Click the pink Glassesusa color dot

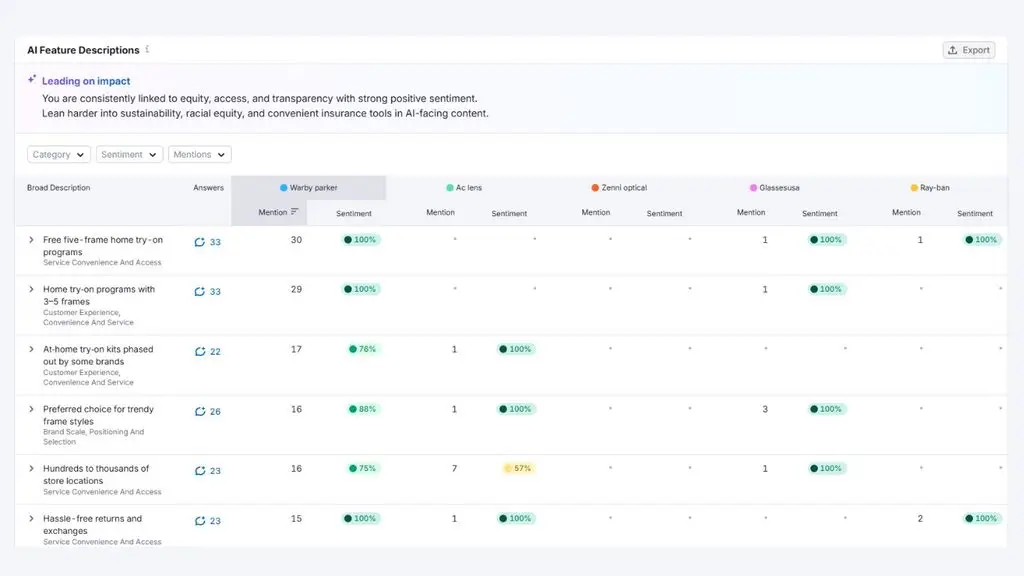coord(753,188)
